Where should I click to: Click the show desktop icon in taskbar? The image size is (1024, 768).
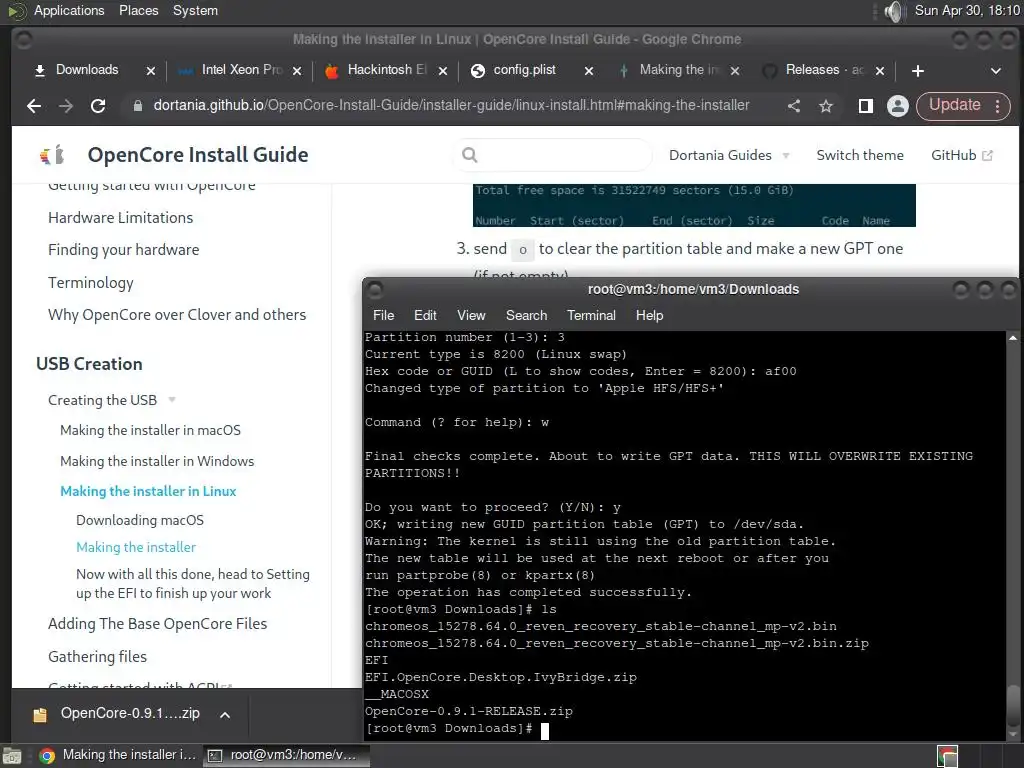[x=12, y=756]
